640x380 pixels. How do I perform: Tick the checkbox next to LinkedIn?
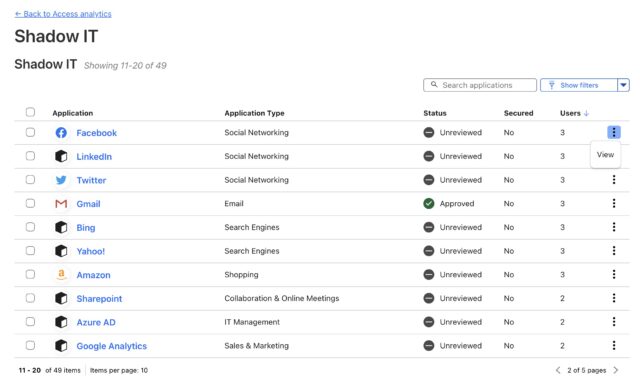coord(30,156)
